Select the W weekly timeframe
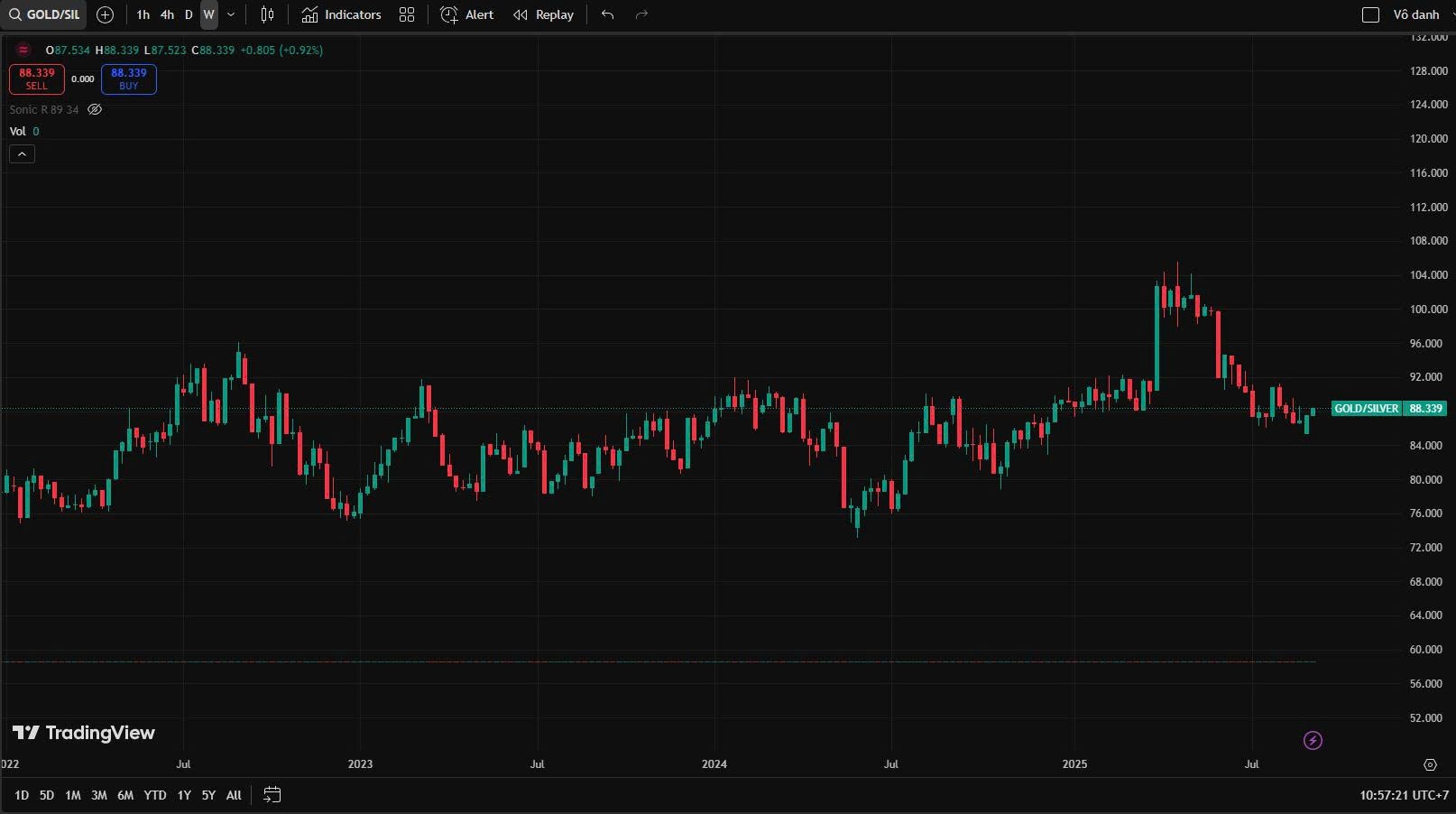This screenshot has height=814, width=1456. (x=208, y=14)
